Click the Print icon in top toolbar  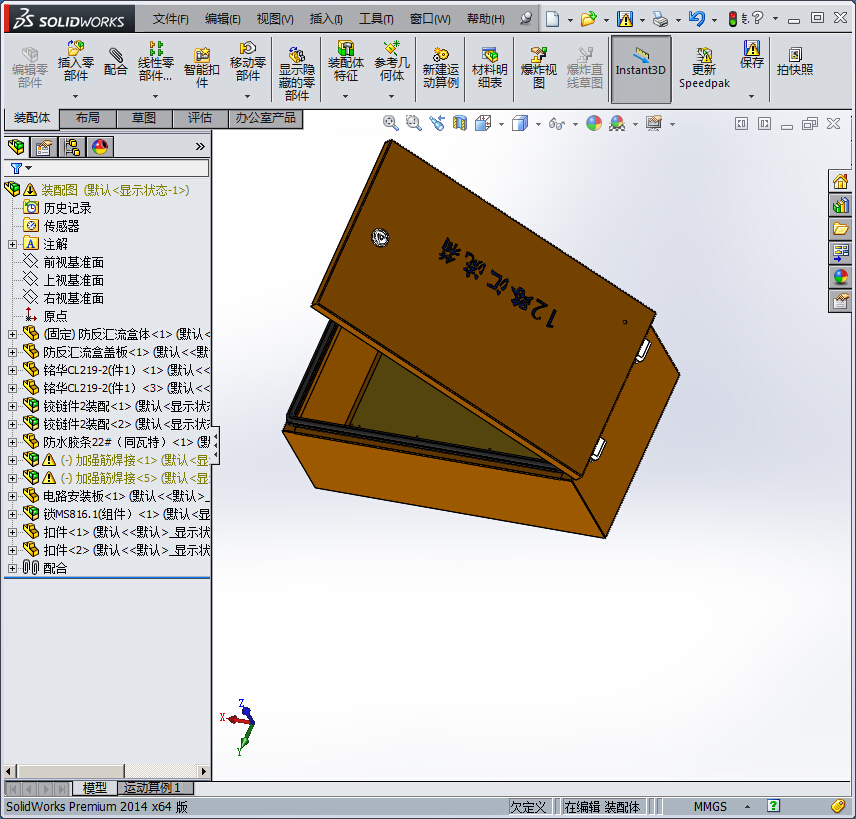click(x=660, y=20)
